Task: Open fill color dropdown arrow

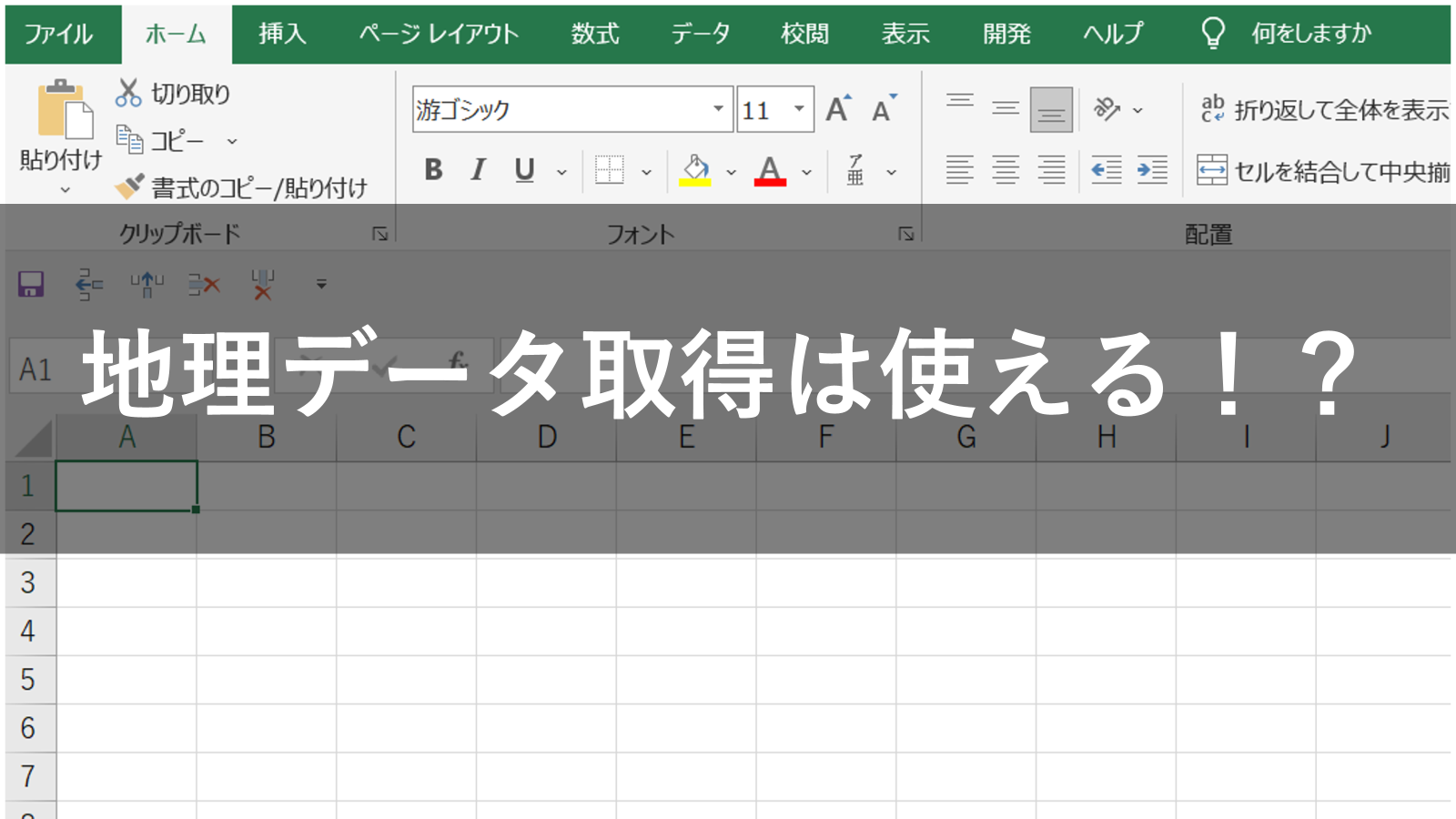Action: [x=731, y=172]
